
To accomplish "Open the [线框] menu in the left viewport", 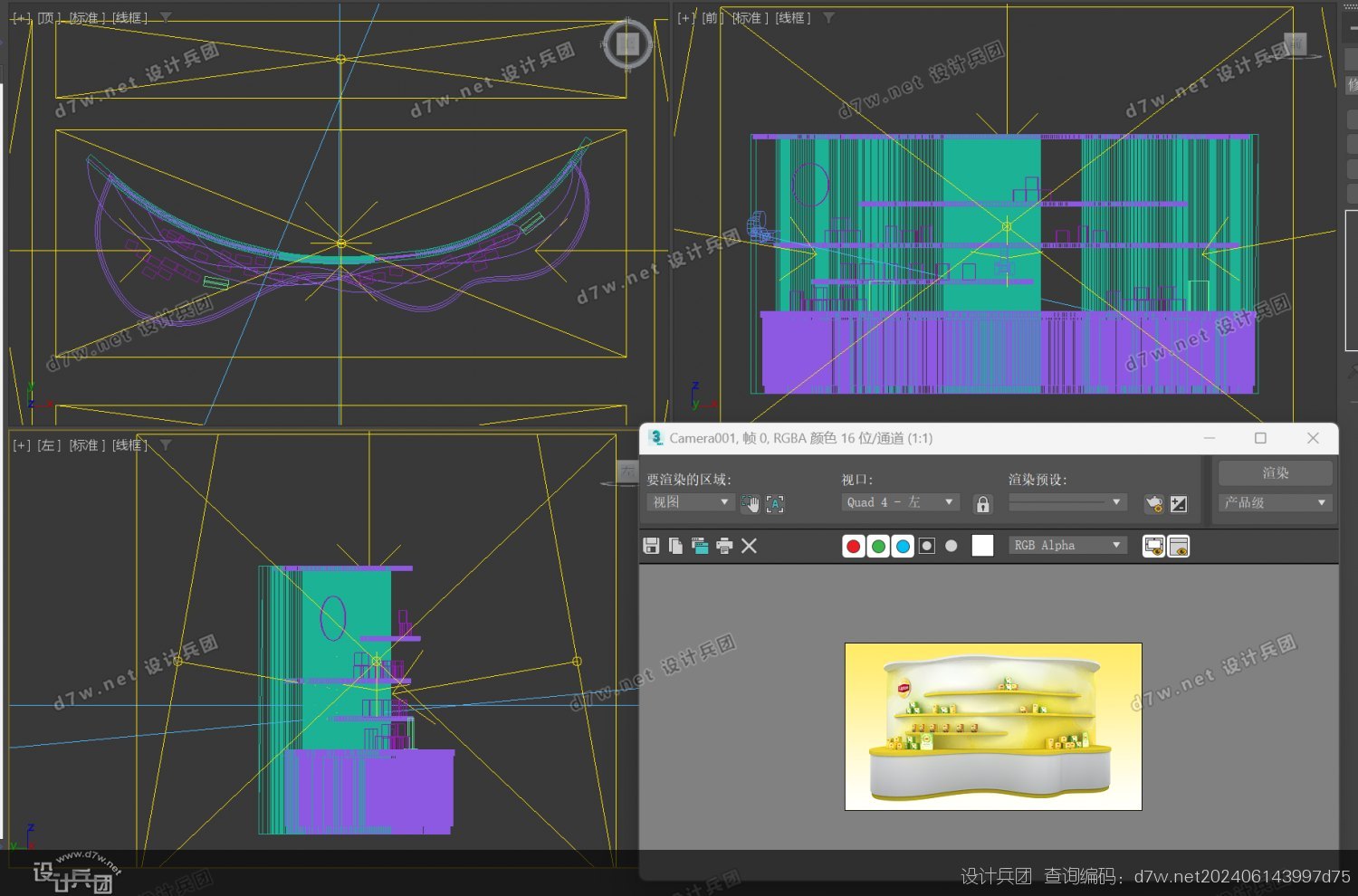I will [x=129, y=445].
